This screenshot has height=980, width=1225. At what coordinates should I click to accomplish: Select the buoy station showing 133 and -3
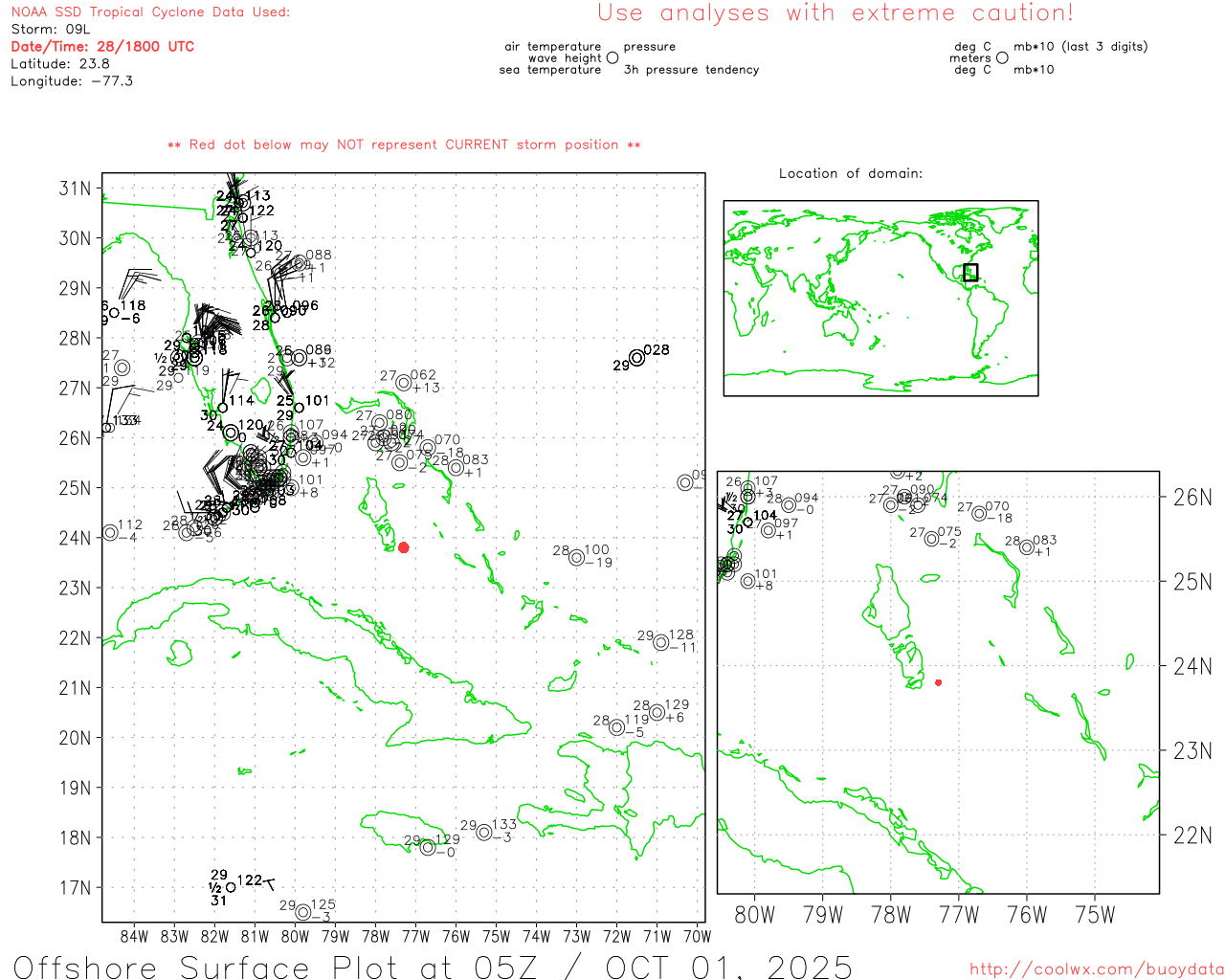coord(484,833)
